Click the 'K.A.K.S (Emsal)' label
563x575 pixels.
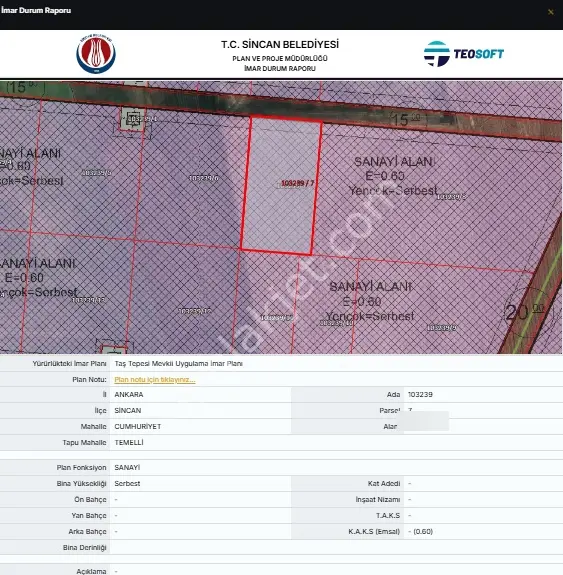374,532
